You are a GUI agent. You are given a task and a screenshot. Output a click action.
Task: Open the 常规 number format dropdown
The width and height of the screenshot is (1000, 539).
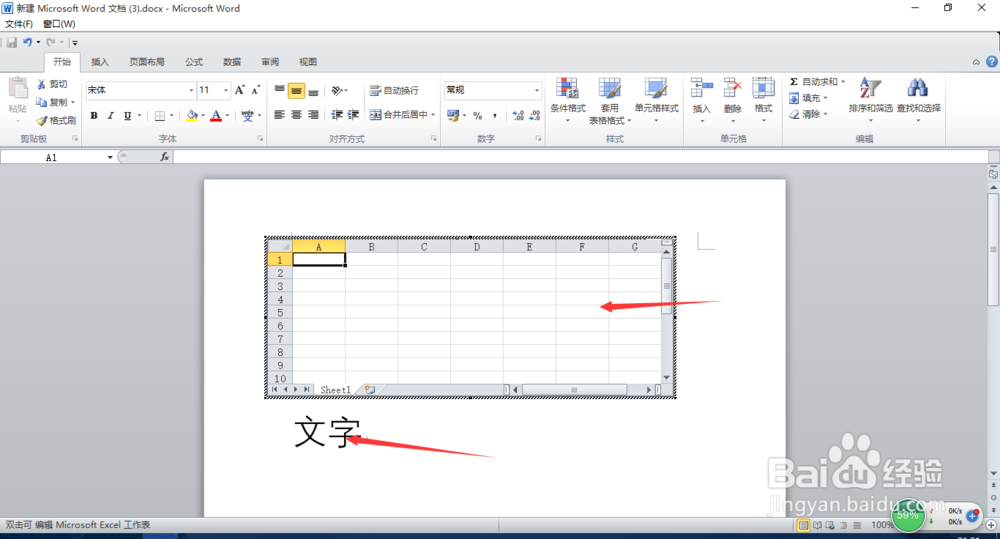point(536,90)
